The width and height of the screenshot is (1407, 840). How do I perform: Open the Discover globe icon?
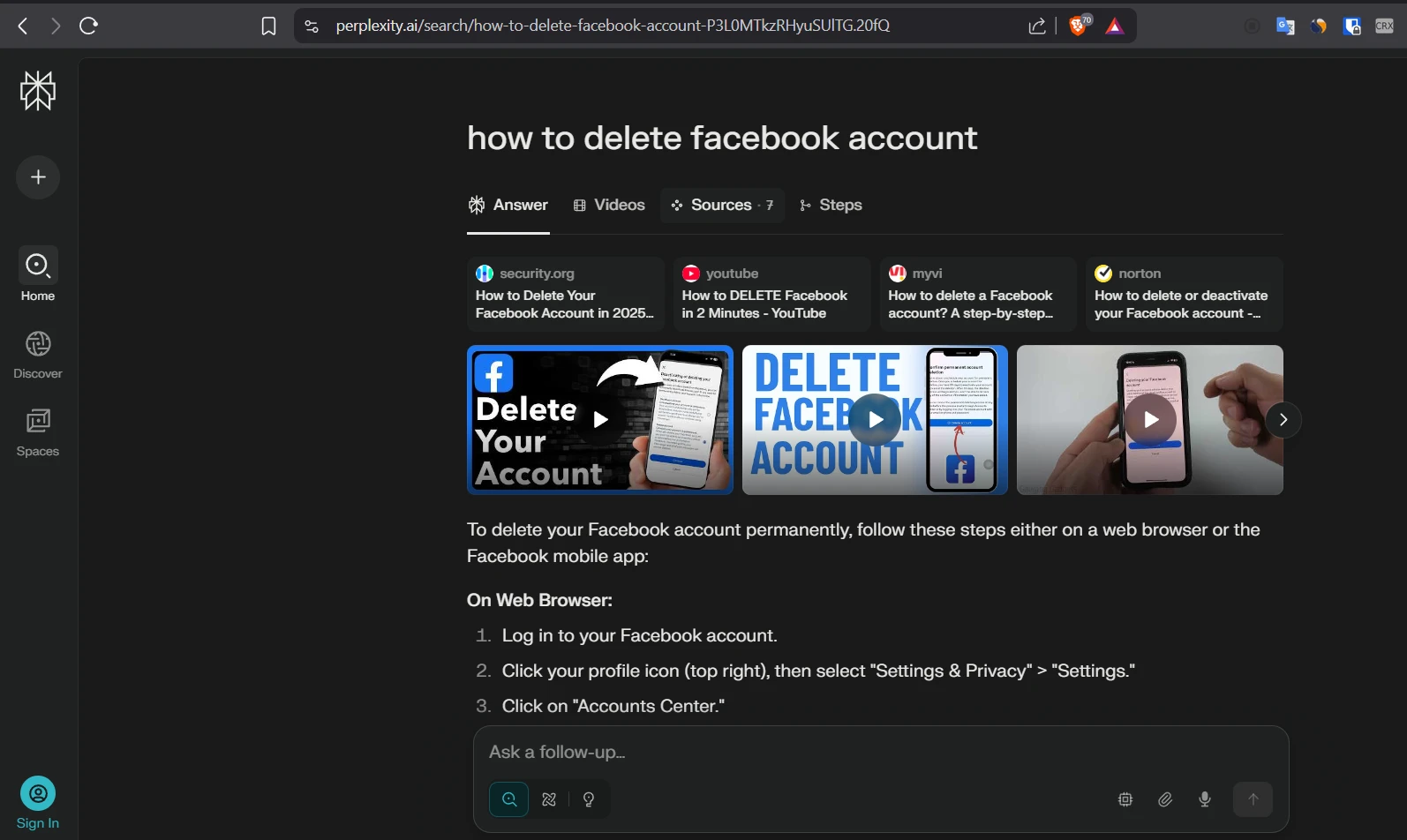38,343
